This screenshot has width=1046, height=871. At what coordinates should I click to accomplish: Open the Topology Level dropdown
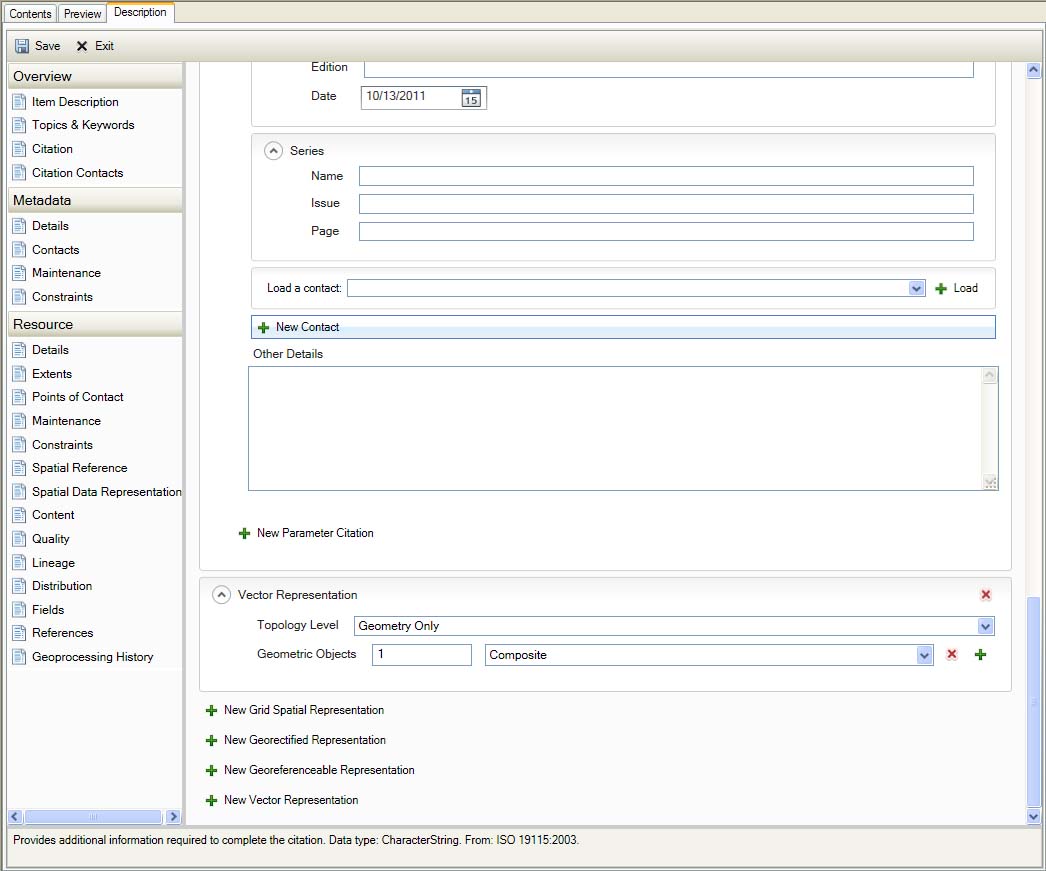click(x=987, y=626)
